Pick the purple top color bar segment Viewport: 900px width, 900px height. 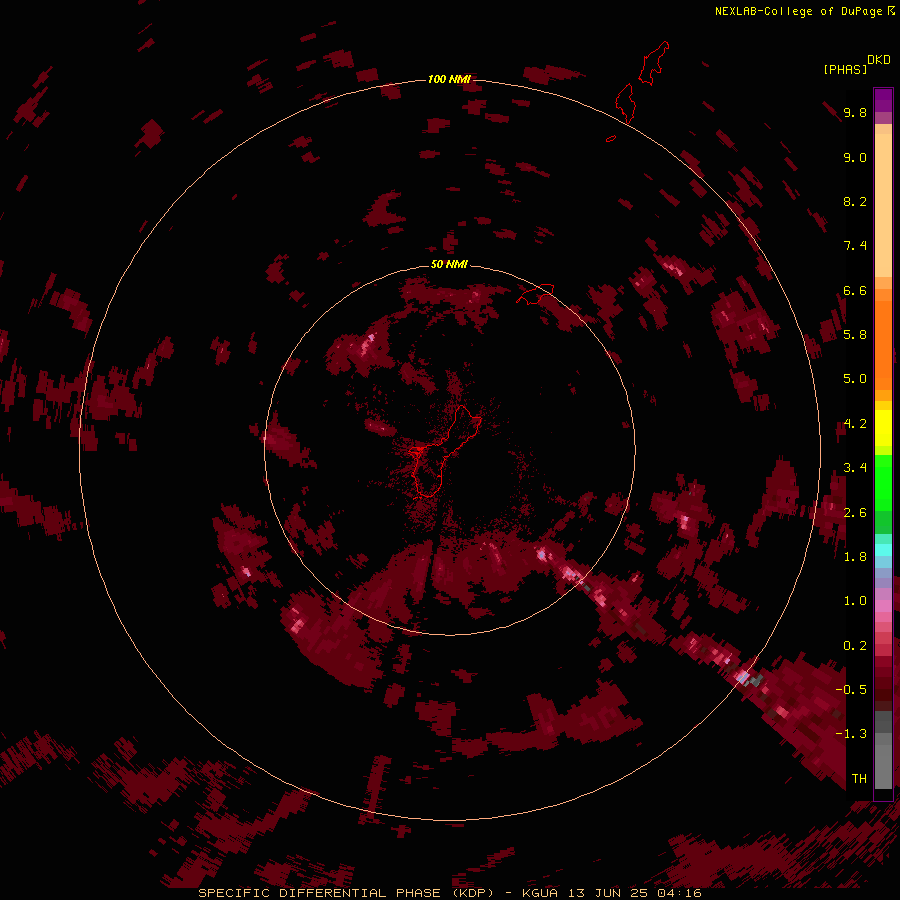pyautogui.click(x=883, y=101)
